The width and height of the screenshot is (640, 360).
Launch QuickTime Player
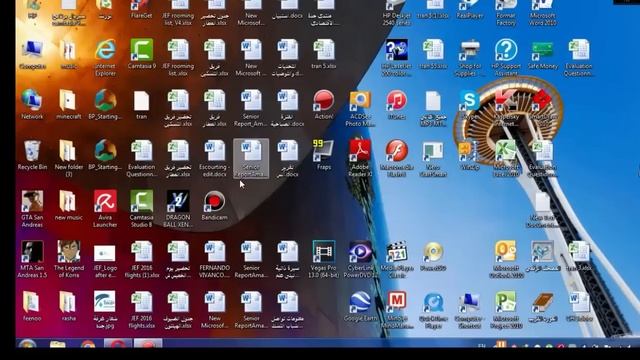pos(433,310)
